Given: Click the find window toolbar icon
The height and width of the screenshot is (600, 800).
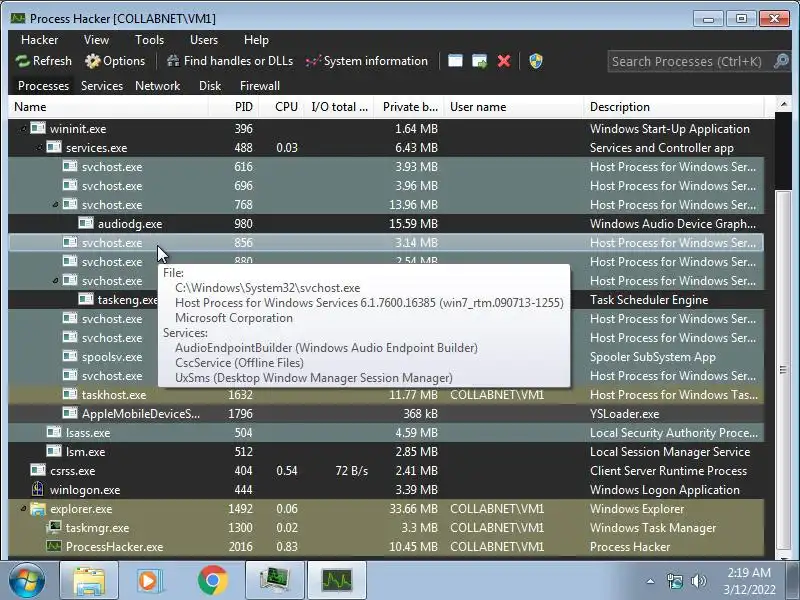Looking at the screenshot, I should [x=455, y=61].
